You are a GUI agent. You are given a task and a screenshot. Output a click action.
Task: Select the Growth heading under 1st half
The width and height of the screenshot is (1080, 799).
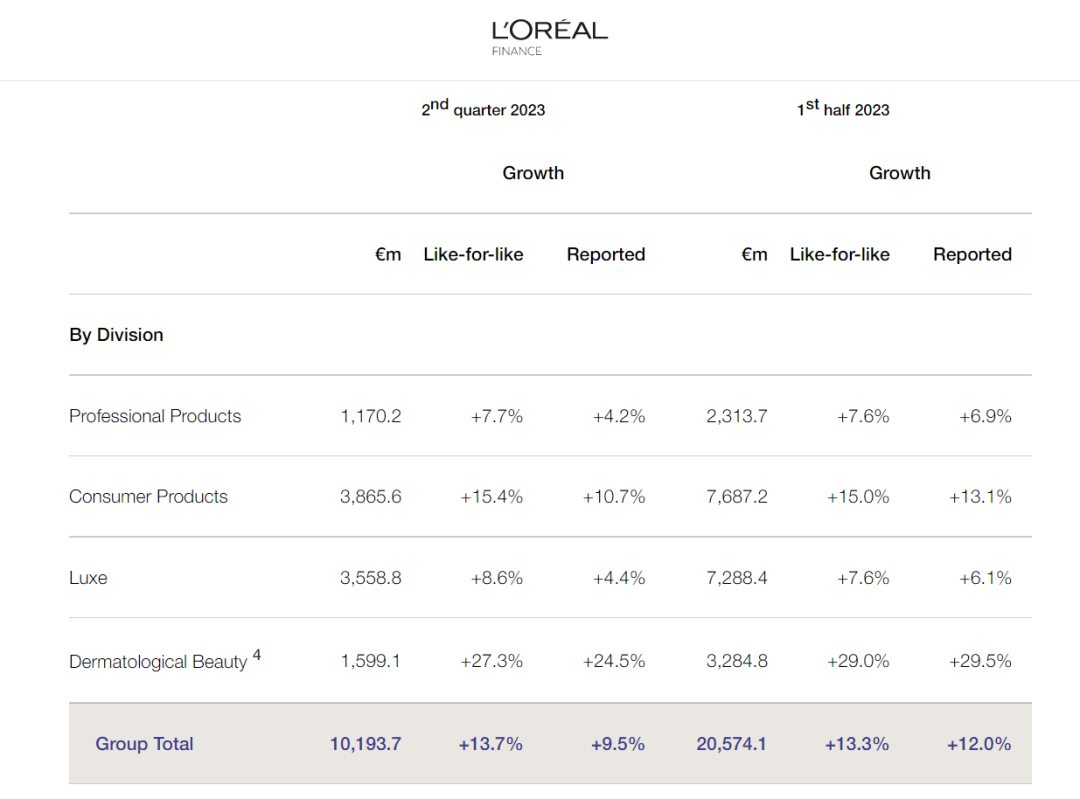(x=899, y=173)
